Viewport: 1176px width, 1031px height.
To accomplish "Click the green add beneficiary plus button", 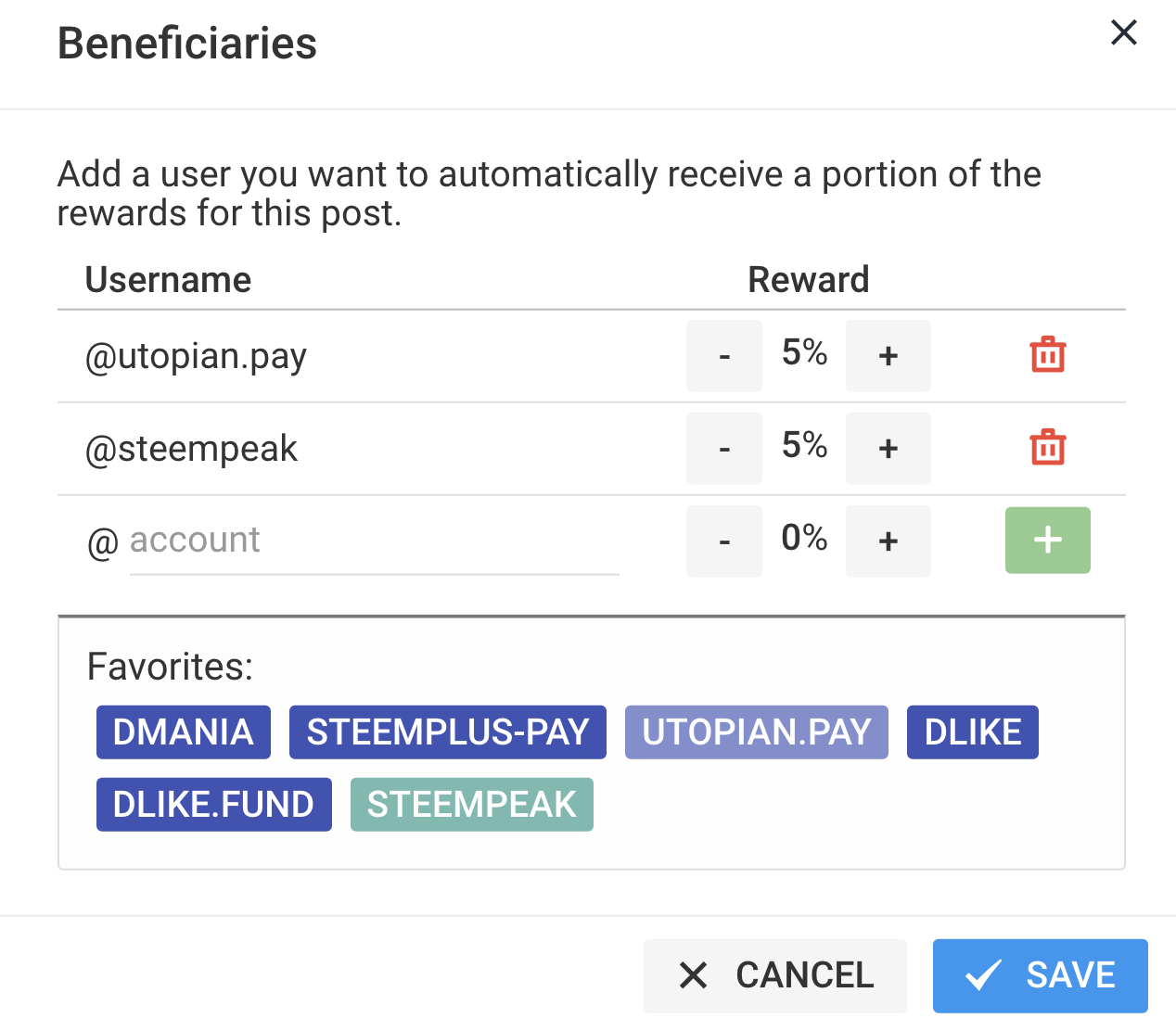I will tap(1047, 541).
